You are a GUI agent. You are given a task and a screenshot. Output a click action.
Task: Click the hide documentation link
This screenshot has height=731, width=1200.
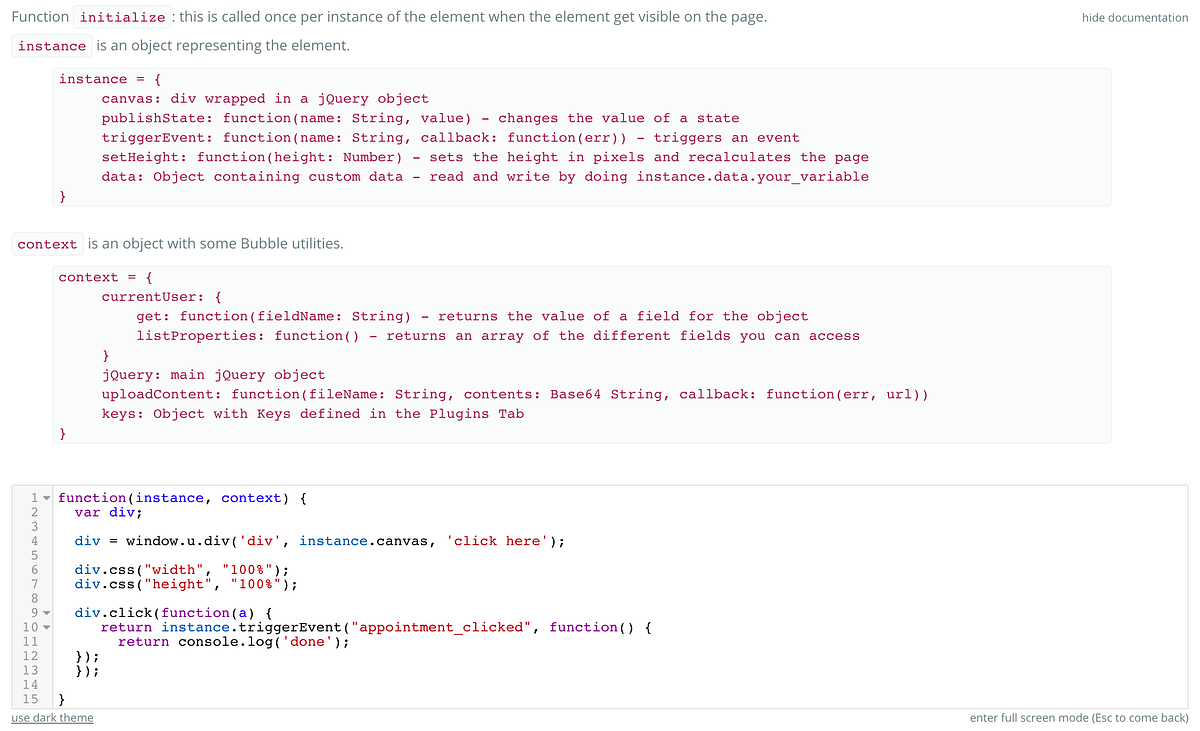click(x=1135, y=17)
